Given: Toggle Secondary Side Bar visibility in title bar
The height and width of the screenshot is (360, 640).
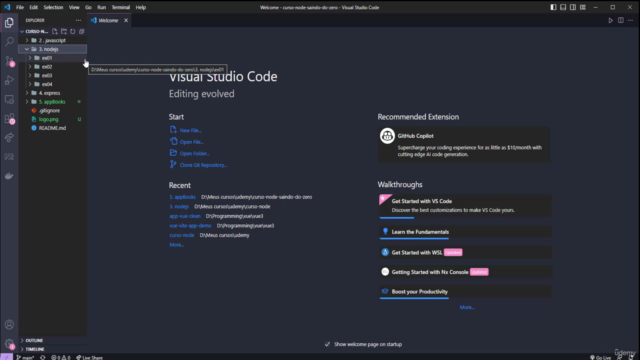Looking at the screenshot, I should click(x=573, y=7).
